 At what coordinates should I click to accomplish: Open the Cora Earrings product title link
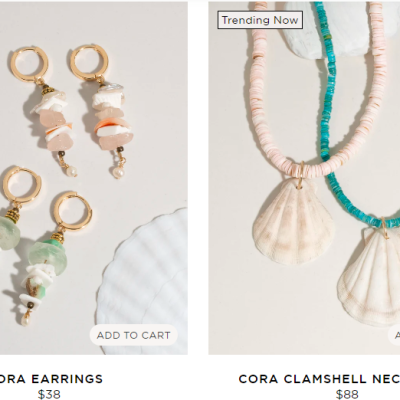click(51, 379)
